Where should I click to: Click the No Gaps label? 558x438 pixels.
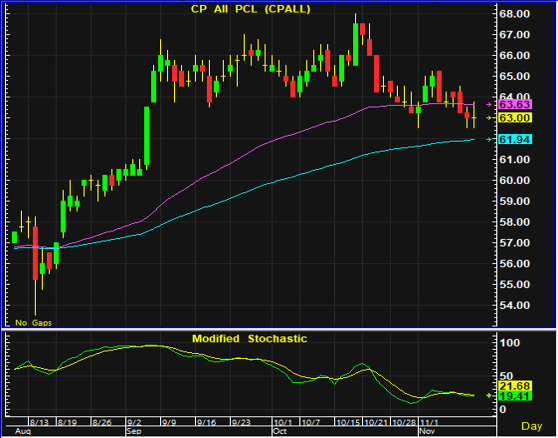(33, 323)
